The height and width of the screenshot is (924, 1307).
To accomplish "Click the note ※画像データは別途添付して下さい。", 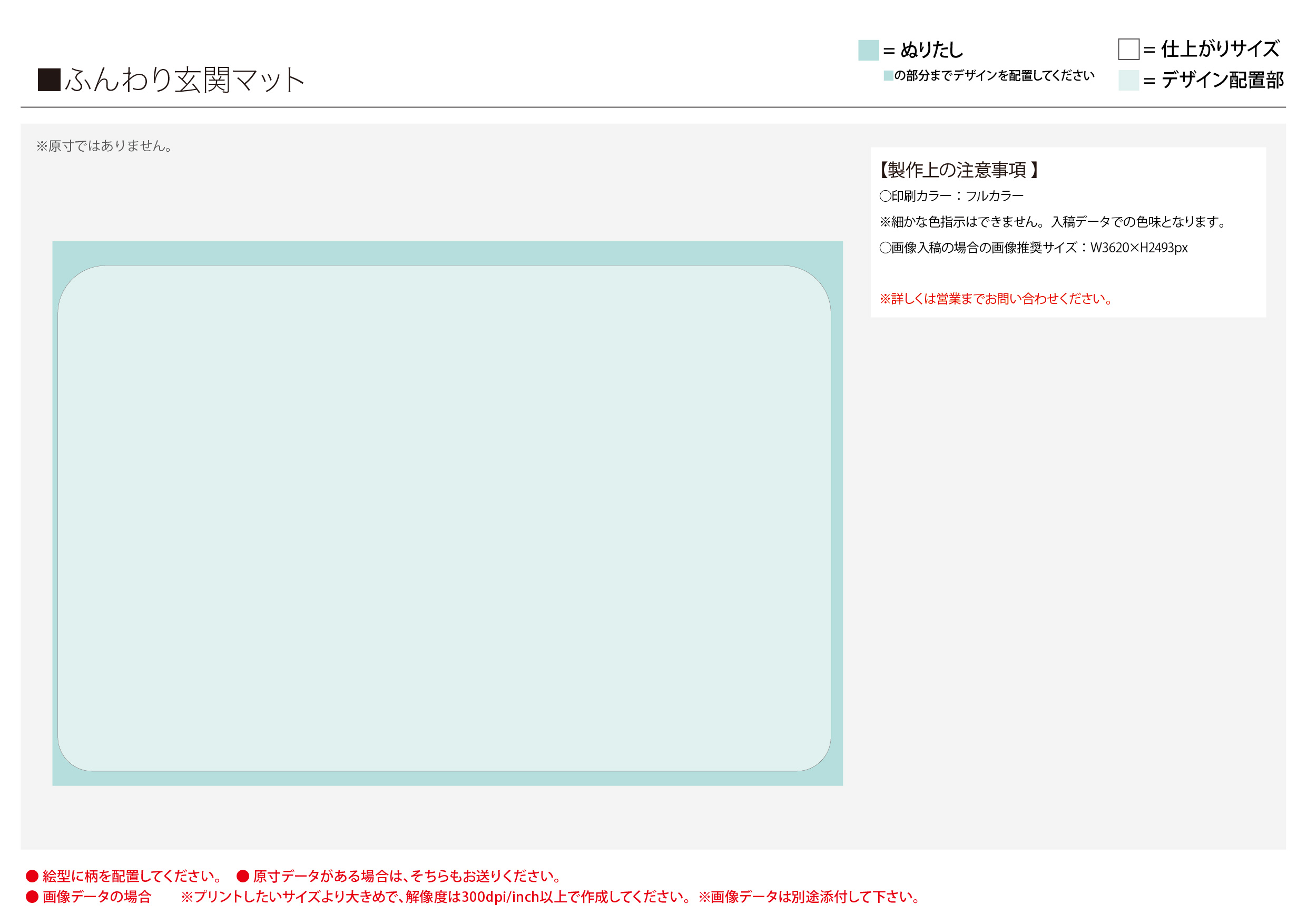I will [810, 897].
